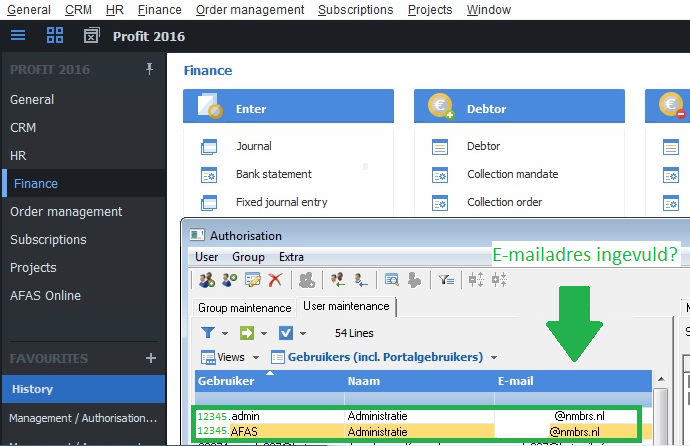Open the Gebruikers (incl. Portalgebruikers) view dropdown
690x446 pixels.
point(494,357)
